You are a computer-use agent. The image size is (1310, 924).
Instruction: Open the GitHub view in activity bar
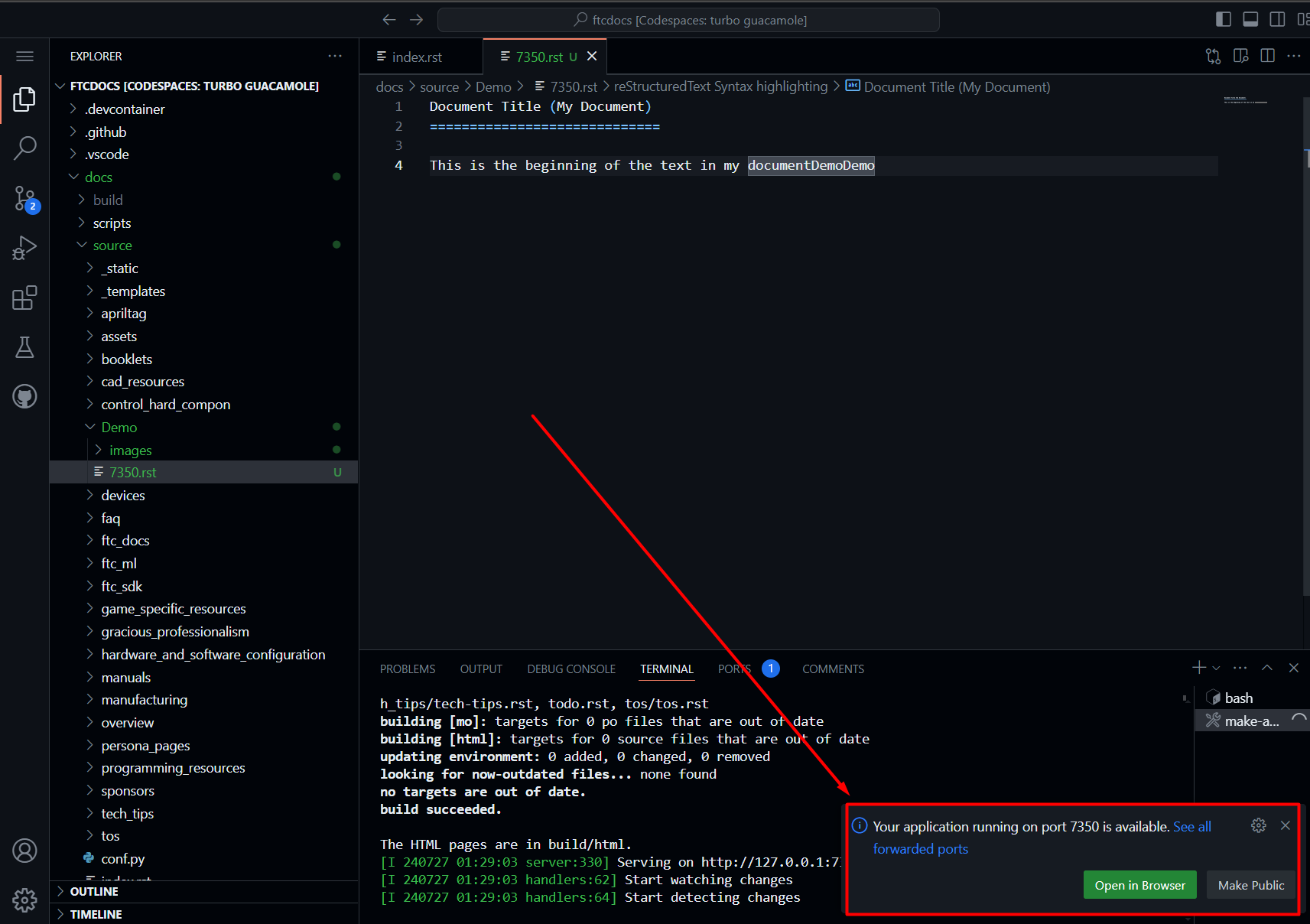[24, 396]
